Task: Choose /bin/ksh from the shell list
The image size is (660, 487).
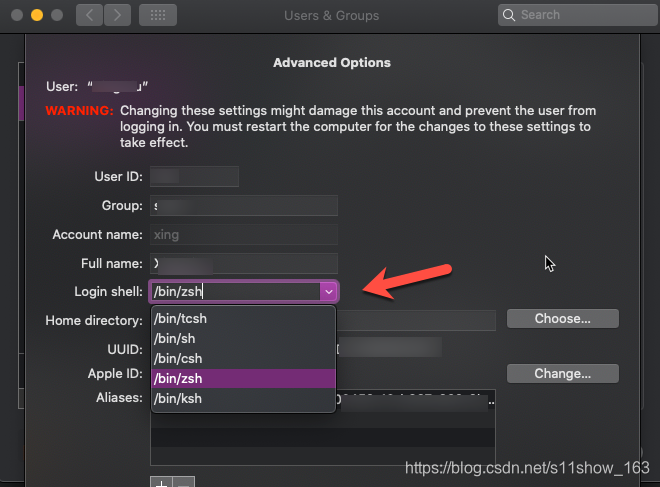Action: coord(243,399)
